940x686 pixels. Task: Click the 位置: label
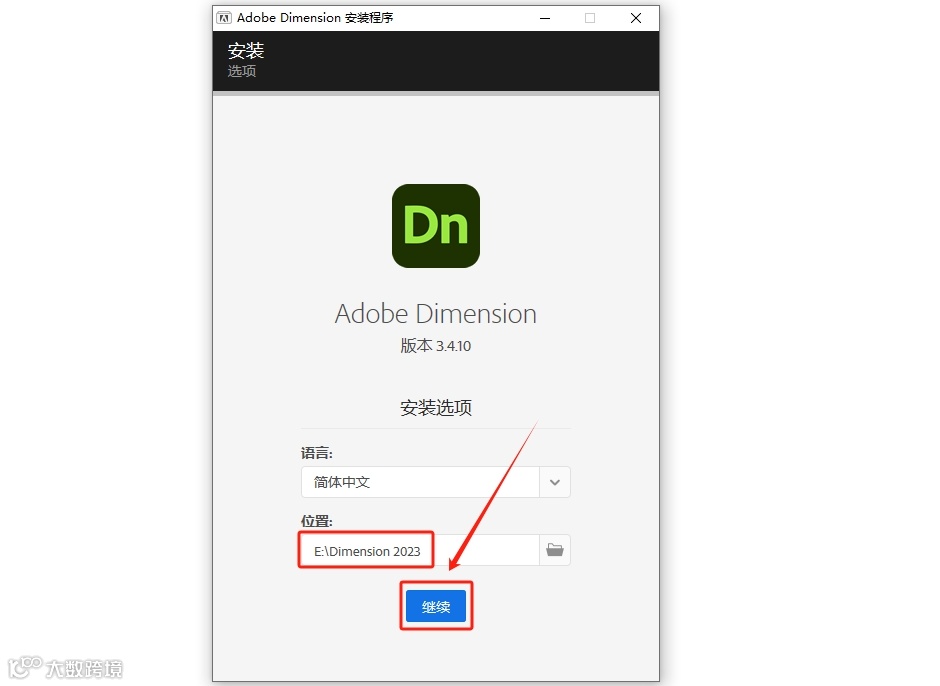pyautogui.click(x=317, y=521)
